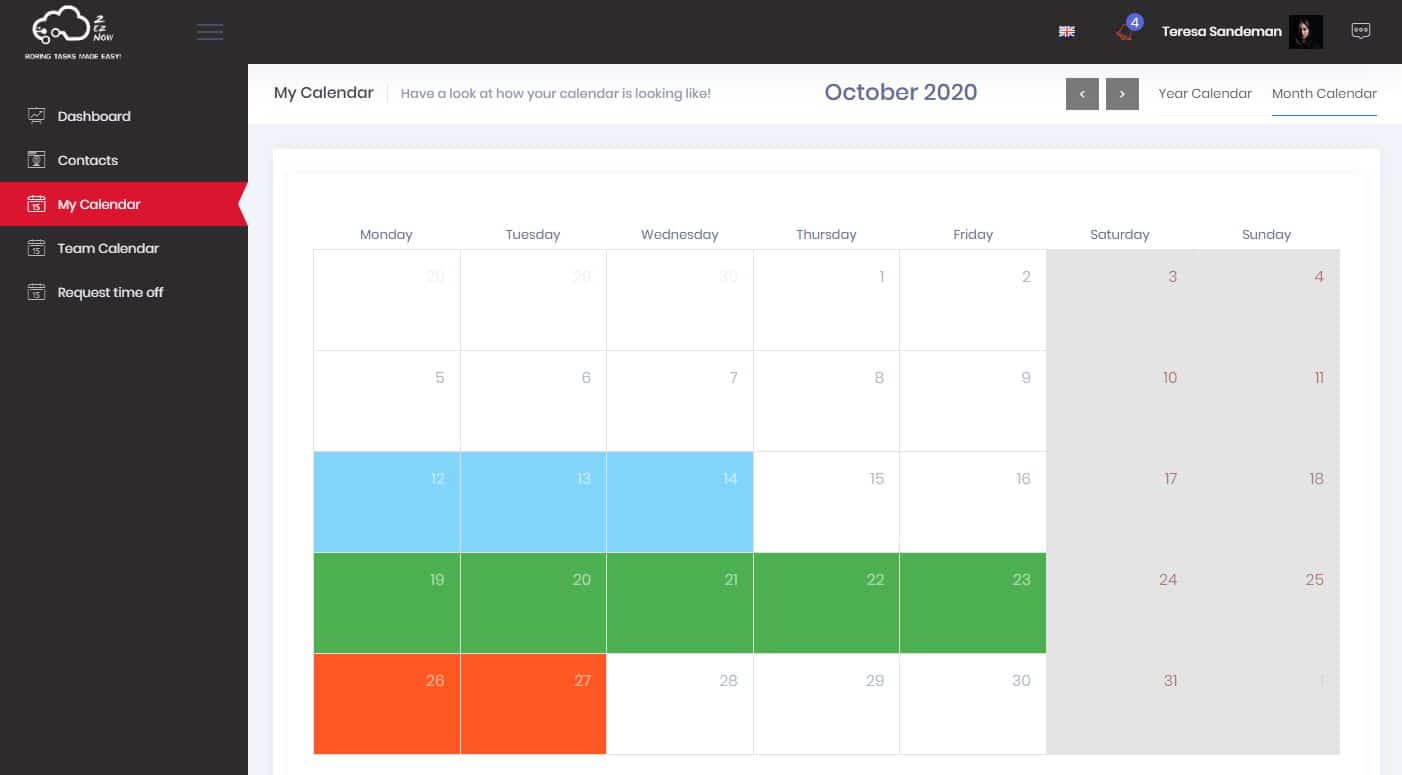Select the blue highlighted day October 13
The width and height of the screenshot is (1402, 775).
tap(533, 502)
